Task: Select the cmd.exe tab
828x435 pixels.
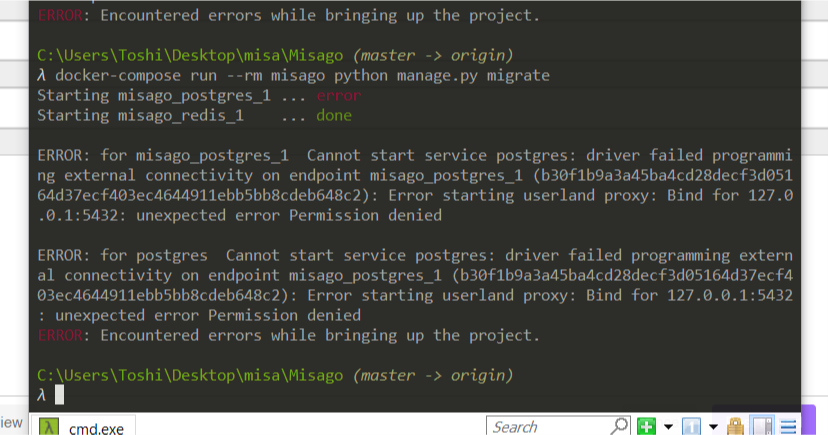Action: [96, 428]
